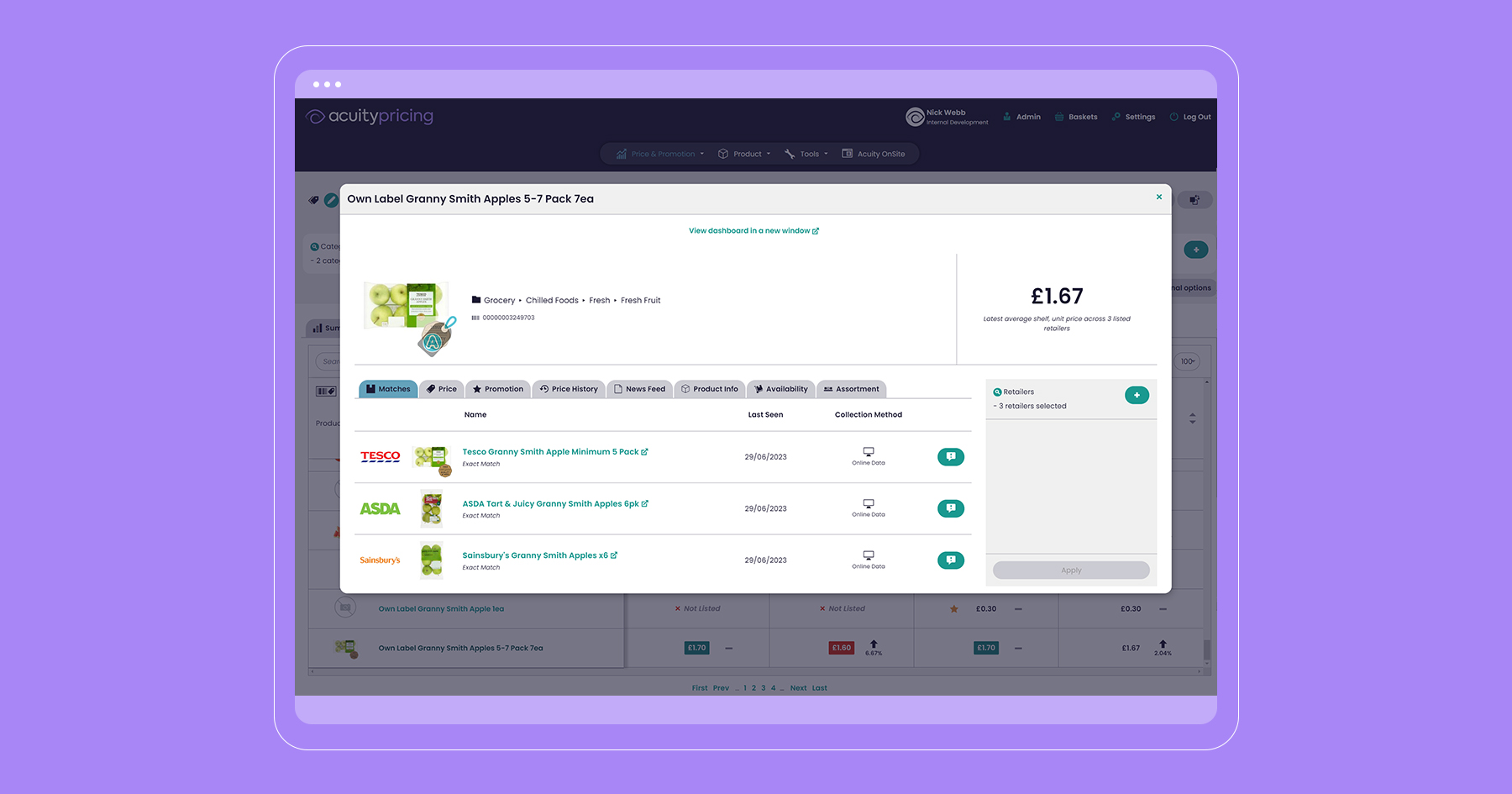Open ASDA Tart & Juicy Granny Smith link

pos(554,504)
